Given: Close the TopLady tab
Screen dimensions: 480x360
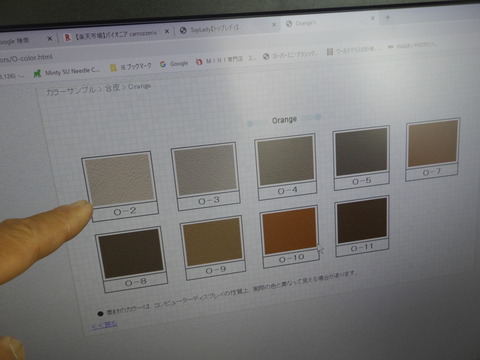Looking at the screenshot, I should click(x=274, y=24).
